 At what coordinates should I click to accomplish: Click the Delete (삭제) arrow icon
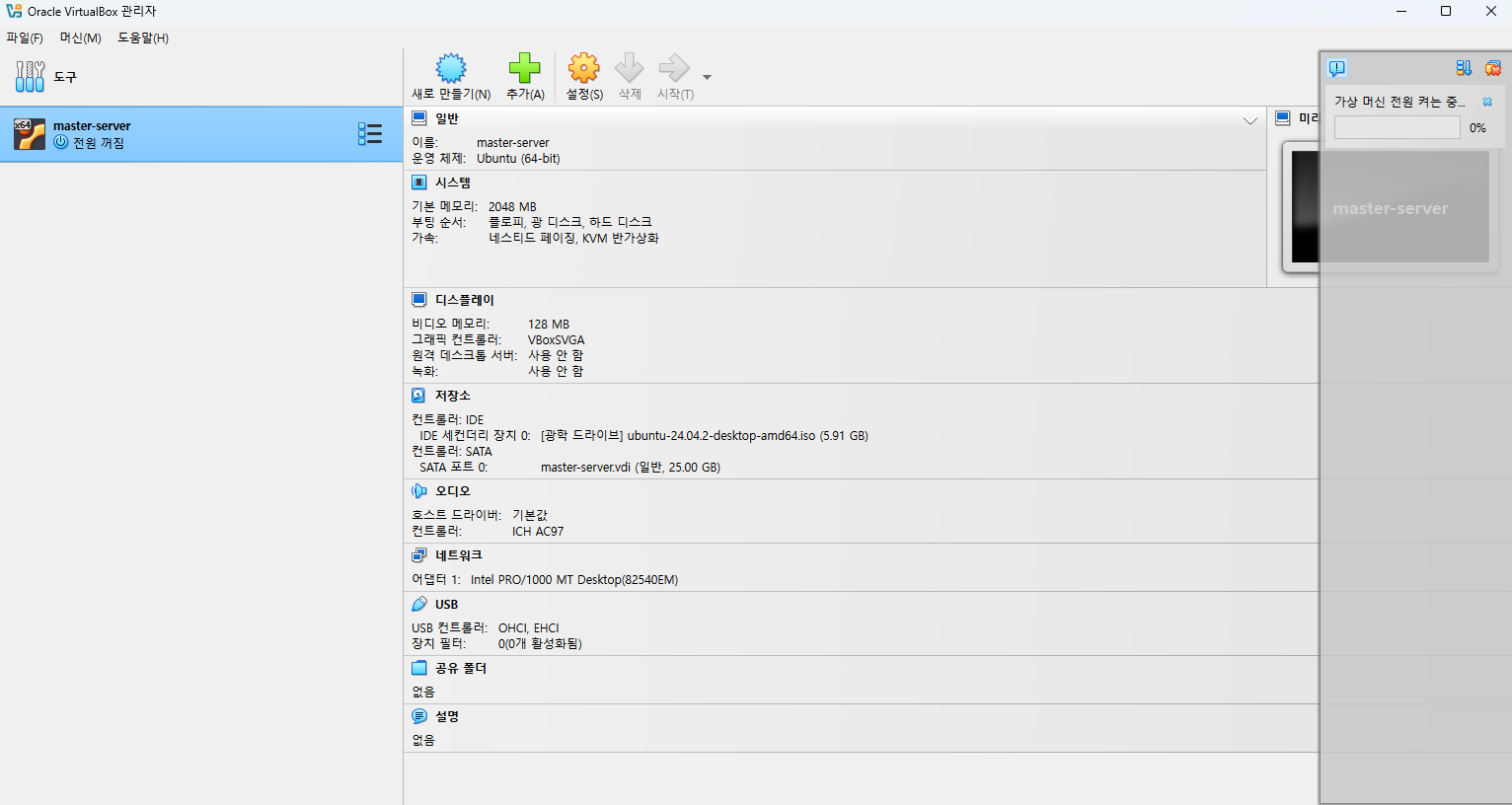click(630, 68)
